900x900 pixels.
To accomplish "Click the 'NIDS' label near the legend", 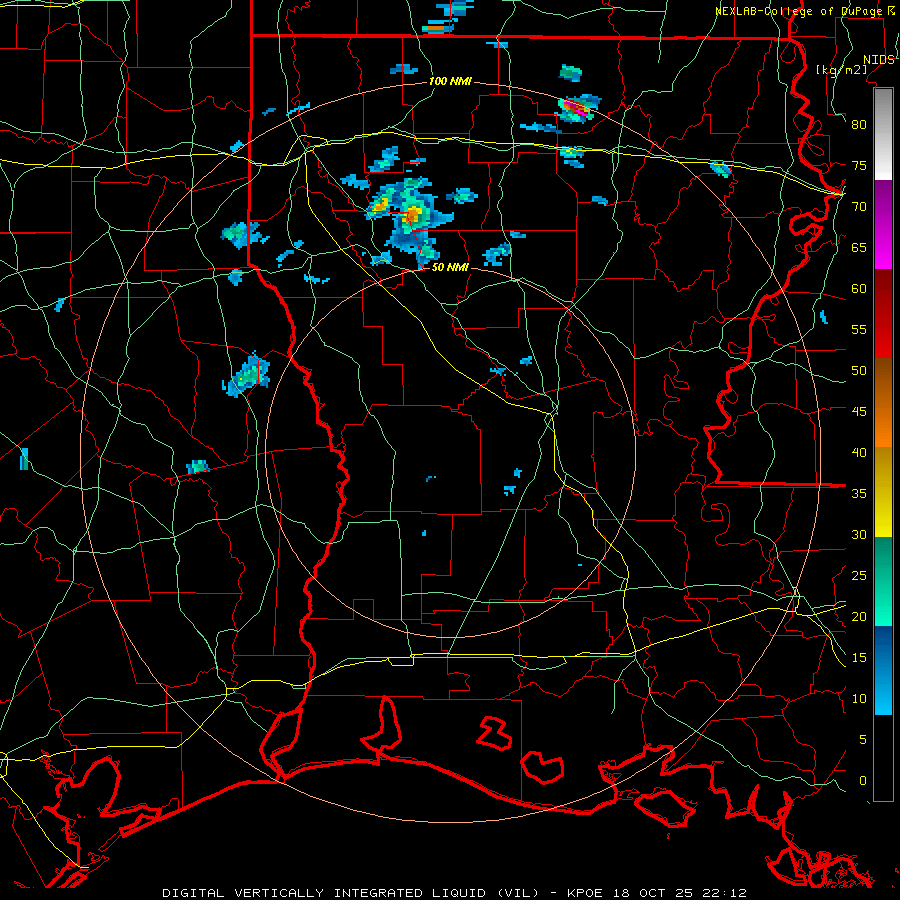I will pos(879,60).
